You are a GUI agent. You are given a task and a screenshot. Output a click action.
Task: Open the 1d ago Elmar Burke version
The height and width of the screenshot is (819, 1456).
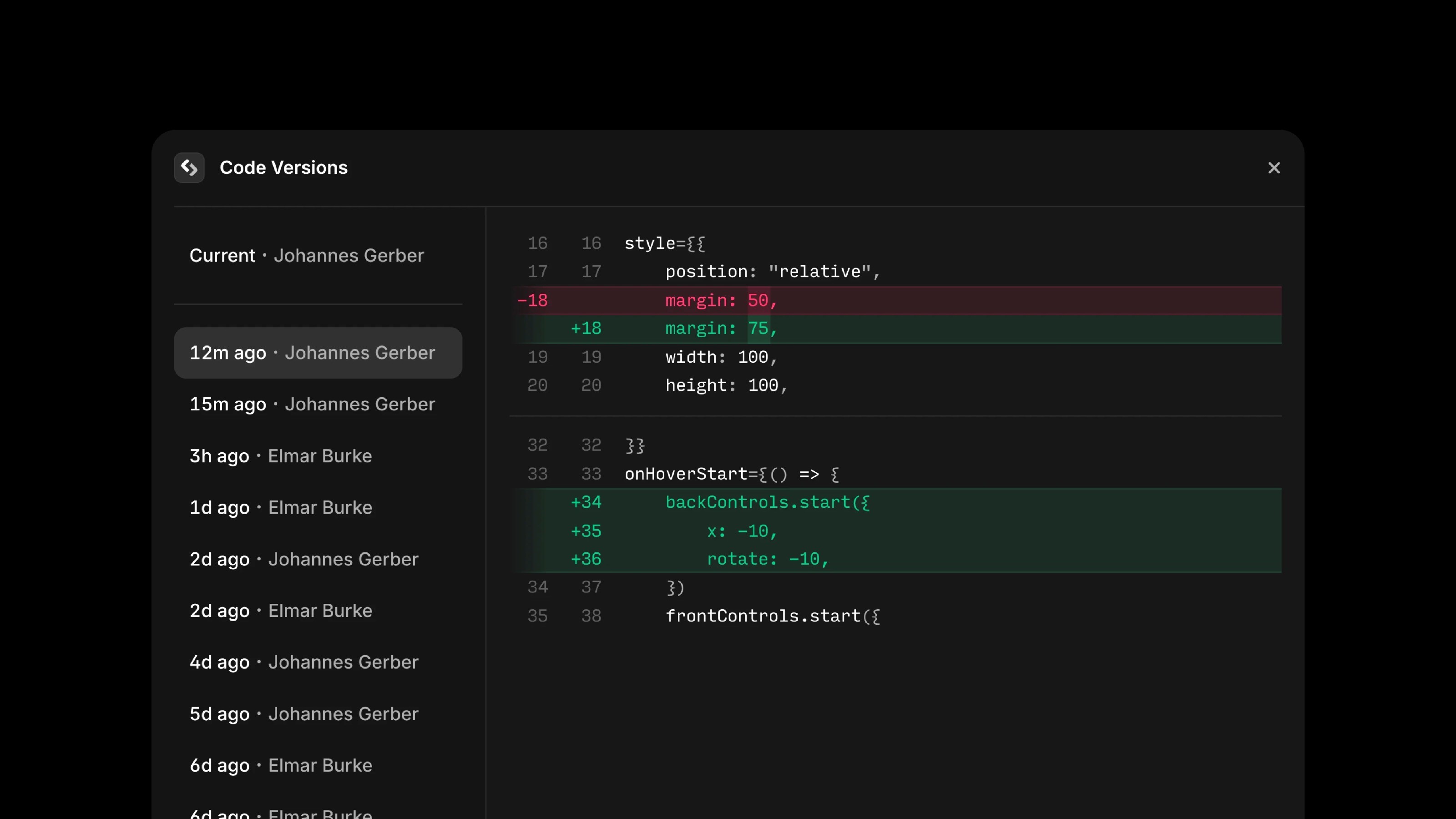[318, 508]
